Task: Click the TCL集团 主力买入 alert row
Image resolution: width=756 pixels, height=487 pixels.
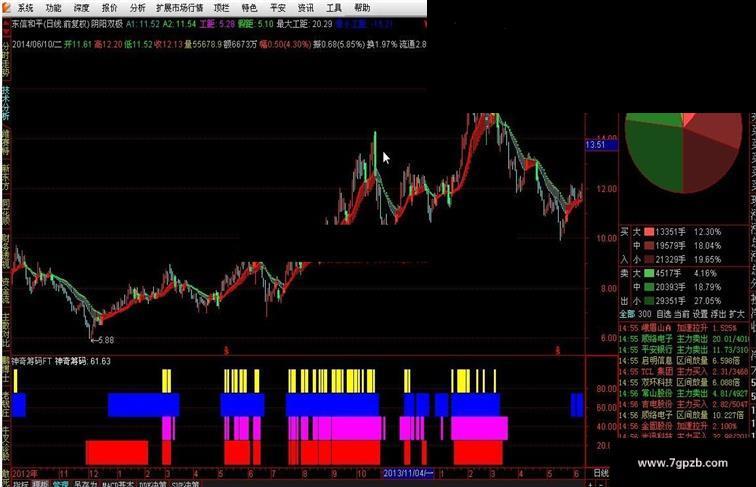Action: 684,372
